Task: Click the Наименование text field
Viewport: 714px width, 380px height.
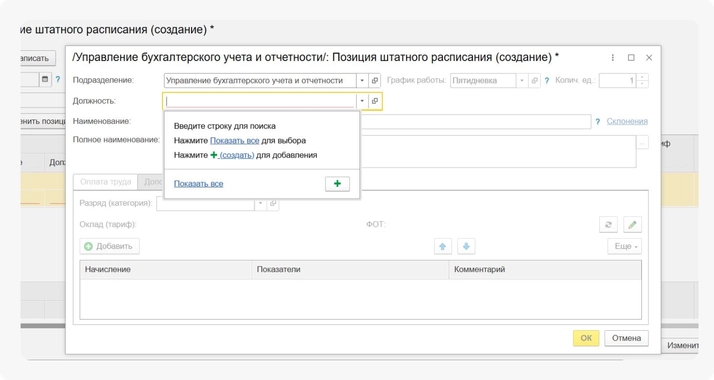Action: coord(475,122)
